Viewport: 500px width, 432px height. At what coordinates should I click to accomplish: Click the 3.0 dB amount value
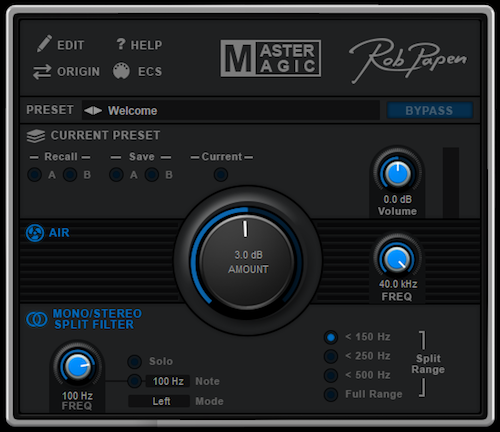click(x=248, y=255)
